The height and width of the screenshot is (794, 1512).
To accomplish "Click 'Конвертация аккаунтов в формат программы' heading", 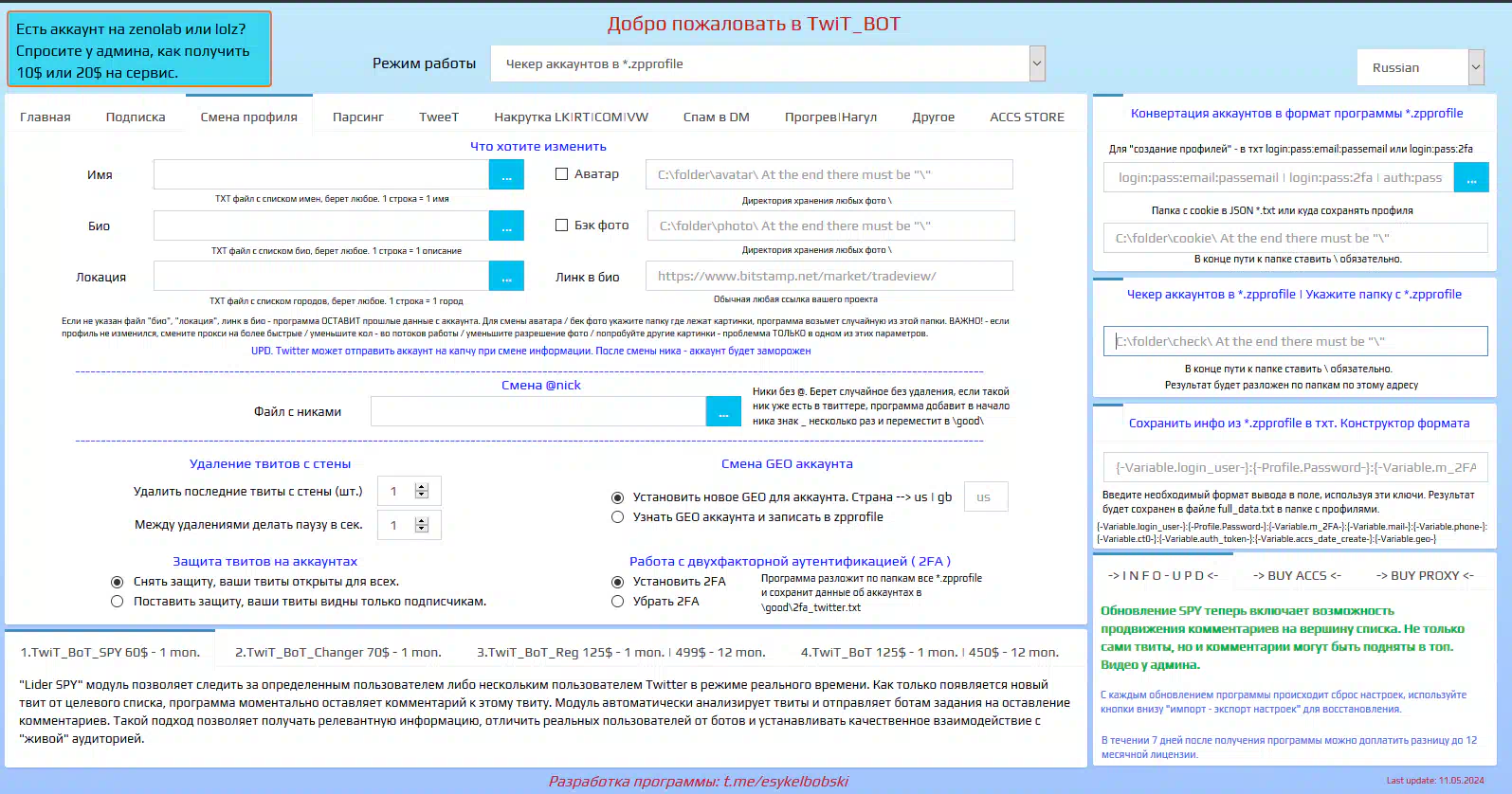I will [1297, 114].
